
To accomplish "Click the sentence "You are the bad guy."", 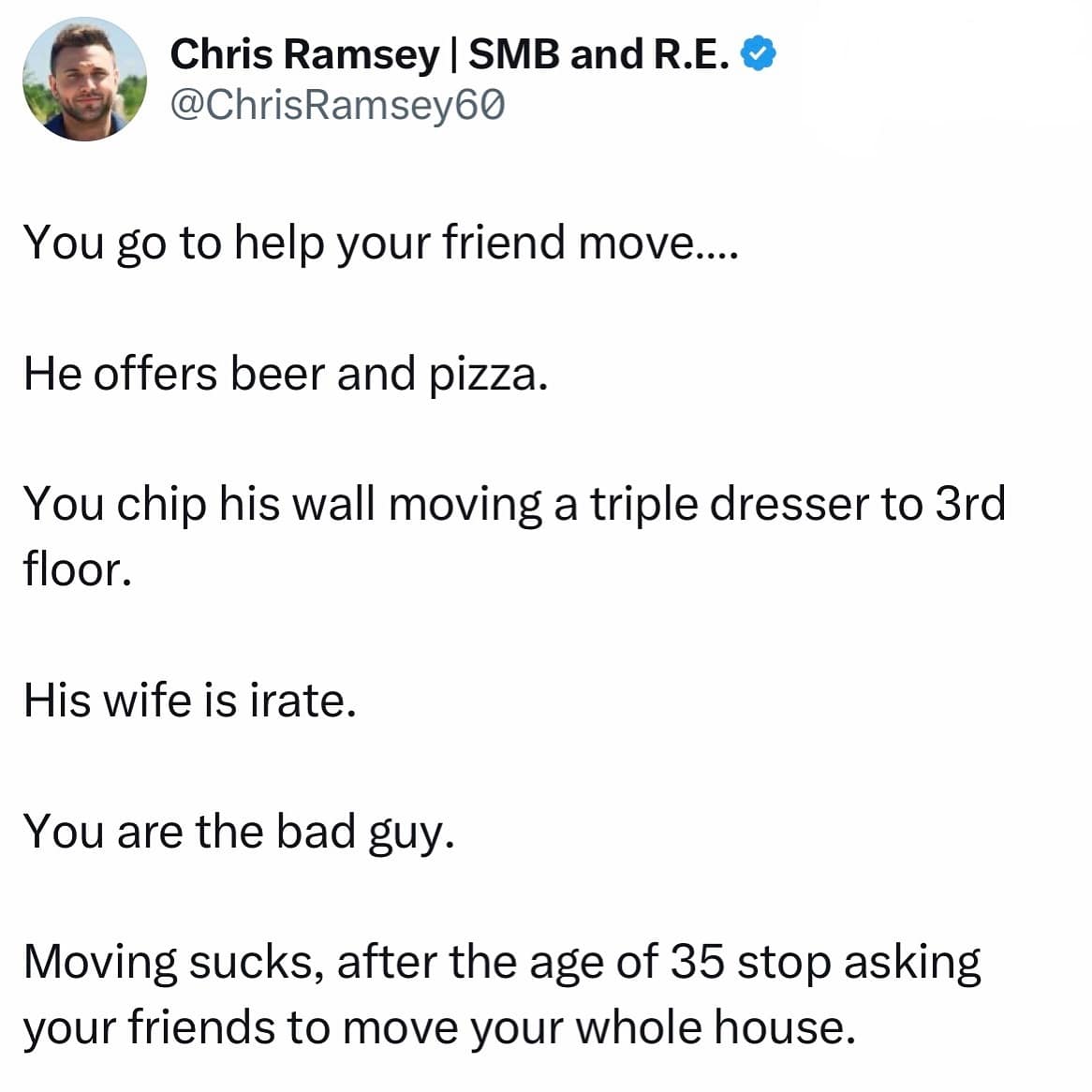I will tap(239, 832).
